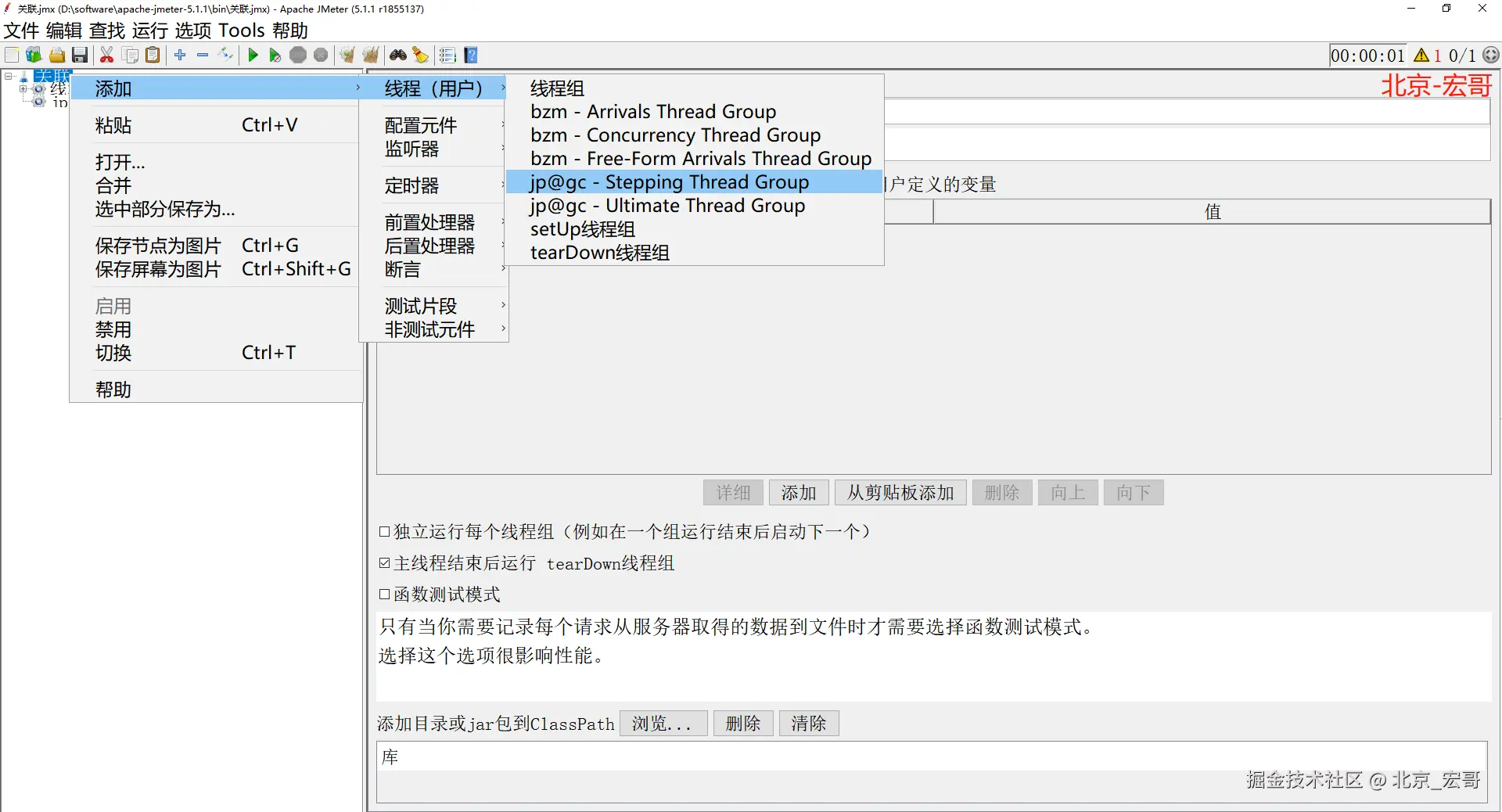
Task: Click the Copy icon in the toolbar
Action: pyautogui.click(x=131, y=55)
